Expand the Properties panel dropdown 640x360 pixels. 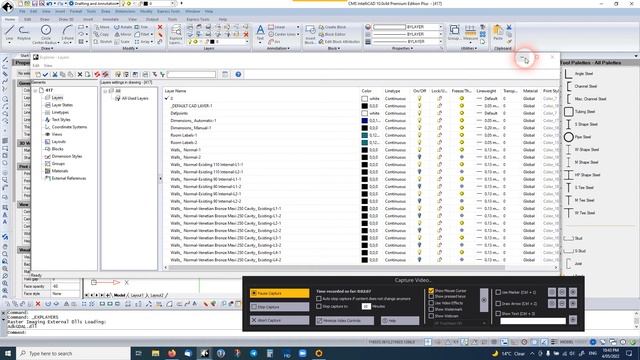tap(402, 49)
